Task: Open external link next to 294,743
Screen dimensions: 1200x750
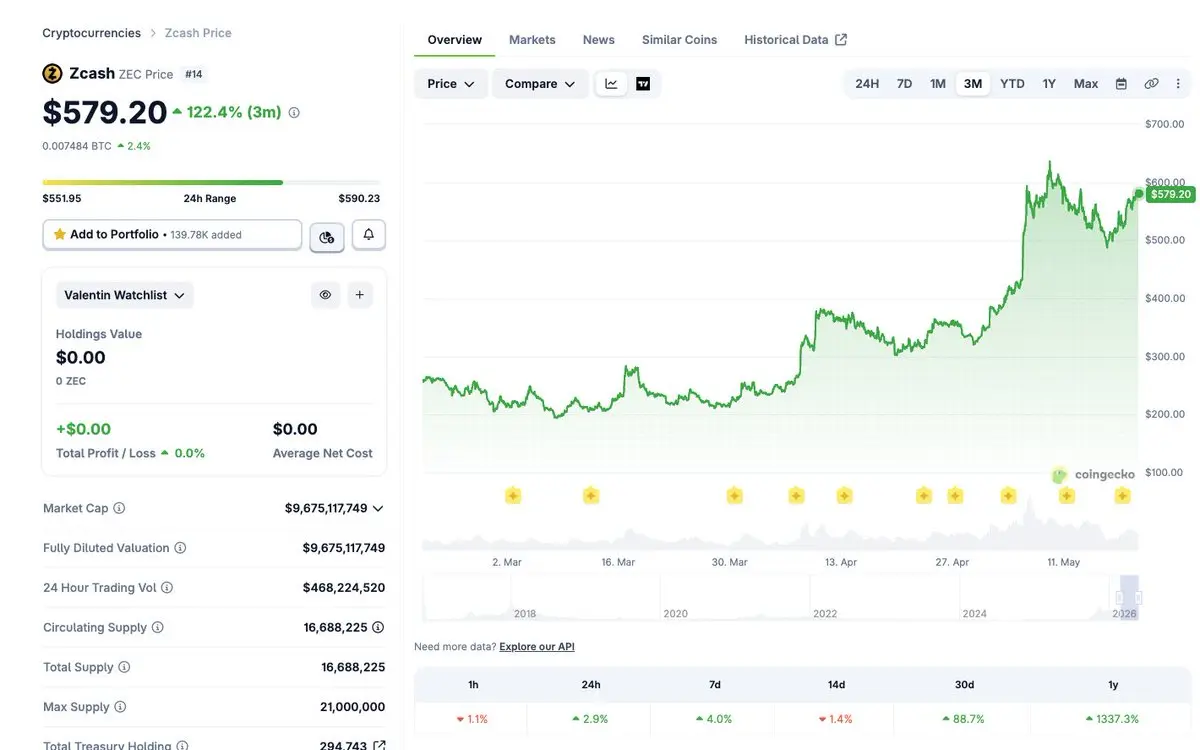Action: pyautogui.click(x=379, y=745)
